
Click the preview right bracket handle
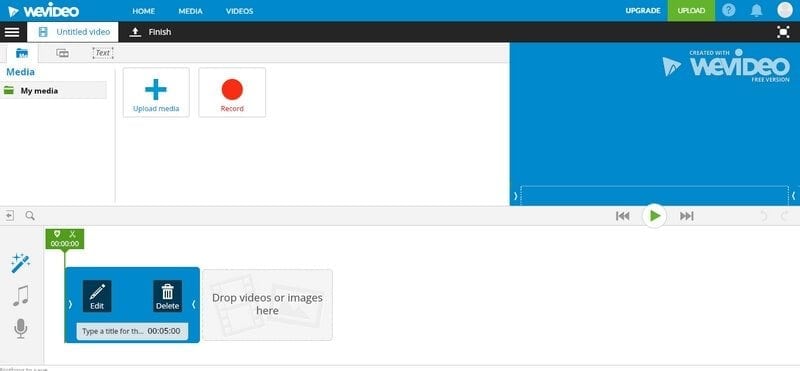tap(793, 195)
